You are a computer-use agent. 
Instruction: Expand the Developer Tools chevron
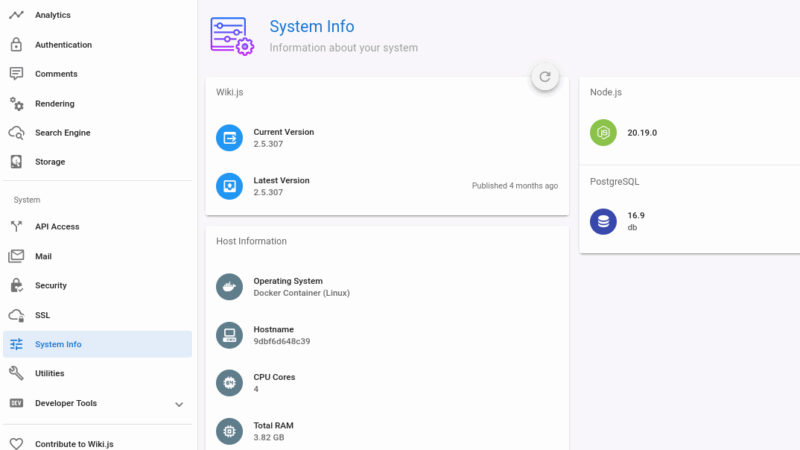[x=179, y=404]
